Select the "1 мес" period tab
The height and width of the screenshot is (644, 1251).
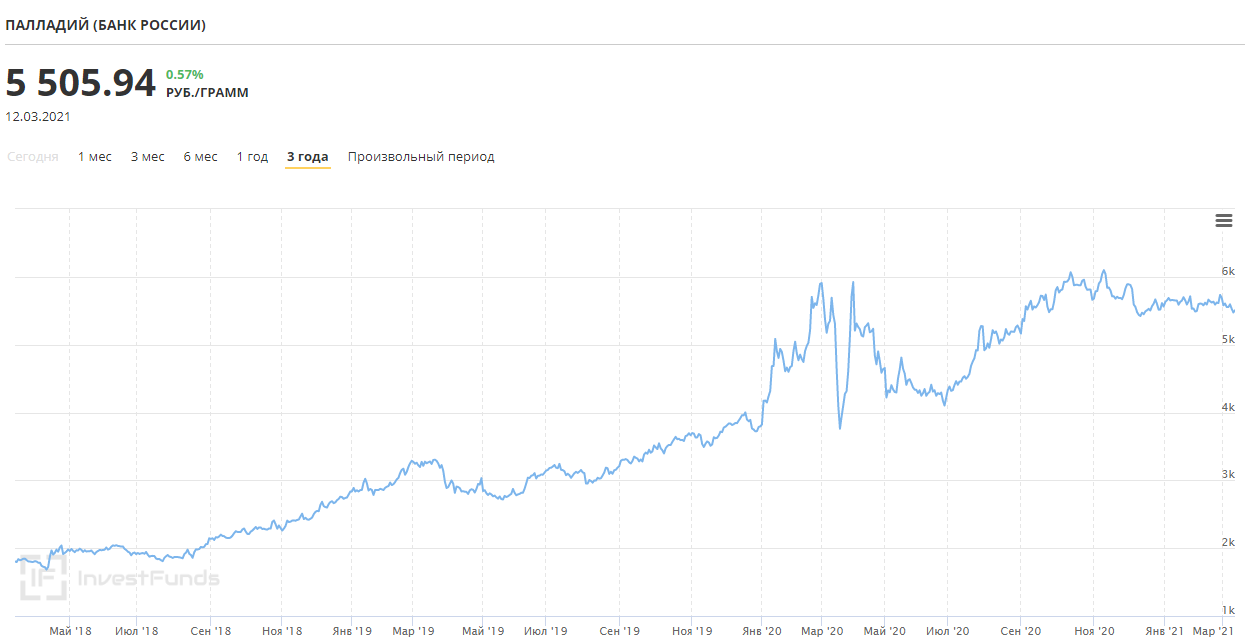[x=95, y=157]
